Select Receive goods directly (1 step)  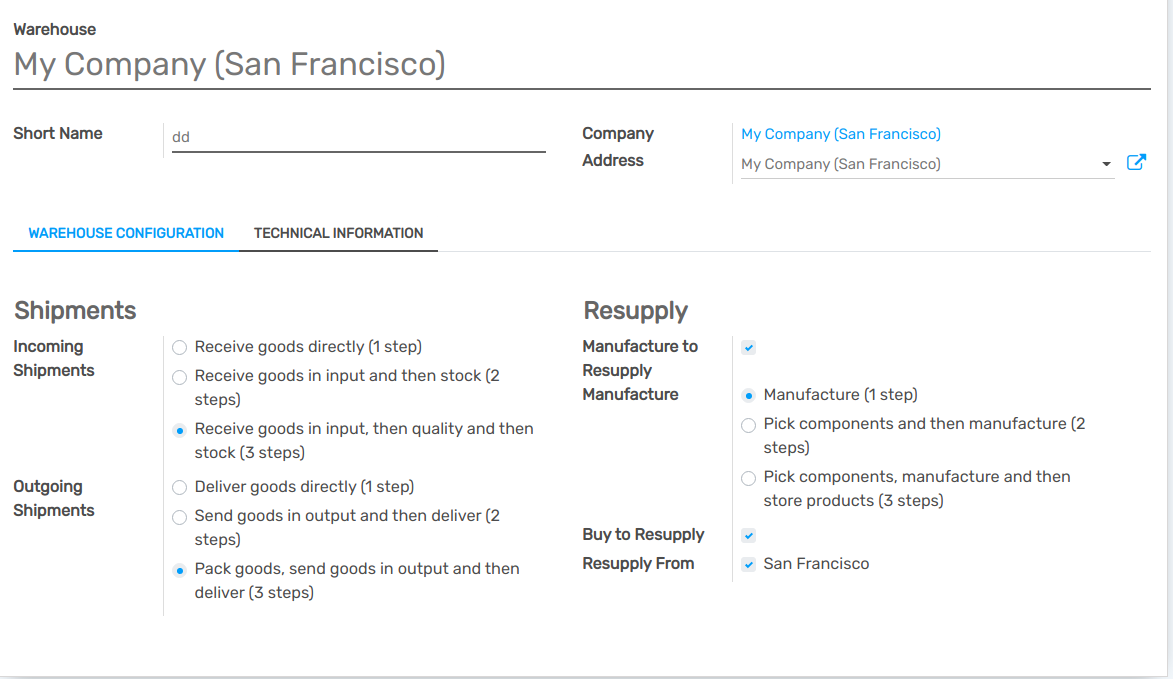coord(179,347)
